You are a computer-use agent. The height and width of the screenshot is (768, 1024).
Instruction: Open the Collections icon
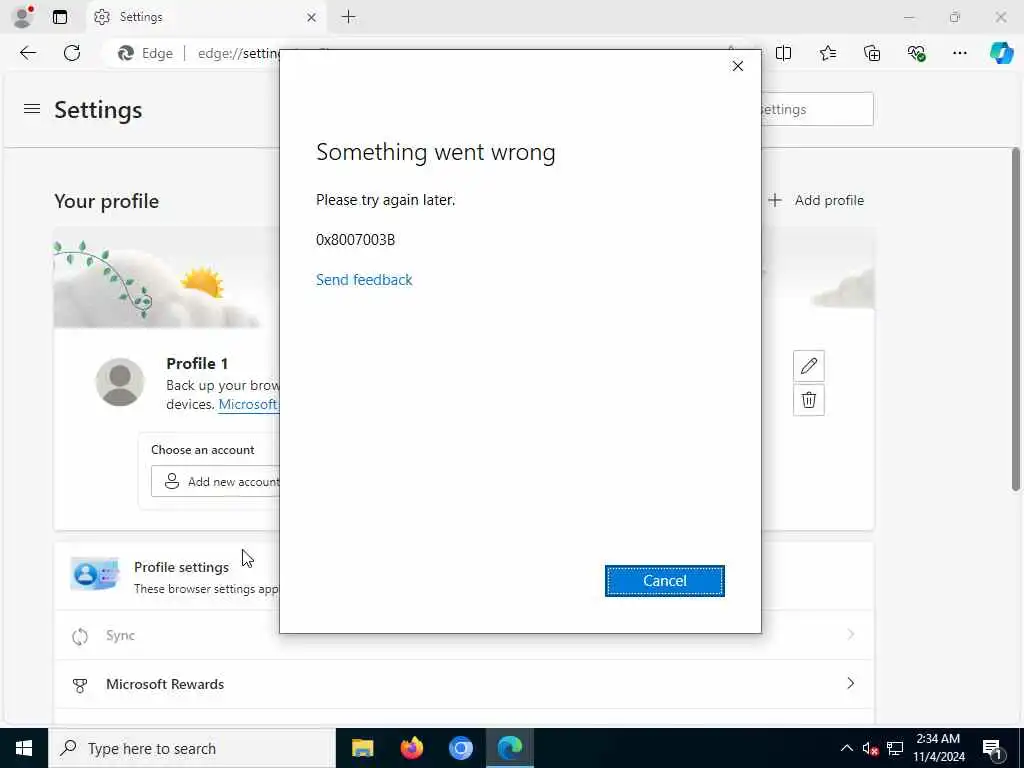(x=872, y=53)
